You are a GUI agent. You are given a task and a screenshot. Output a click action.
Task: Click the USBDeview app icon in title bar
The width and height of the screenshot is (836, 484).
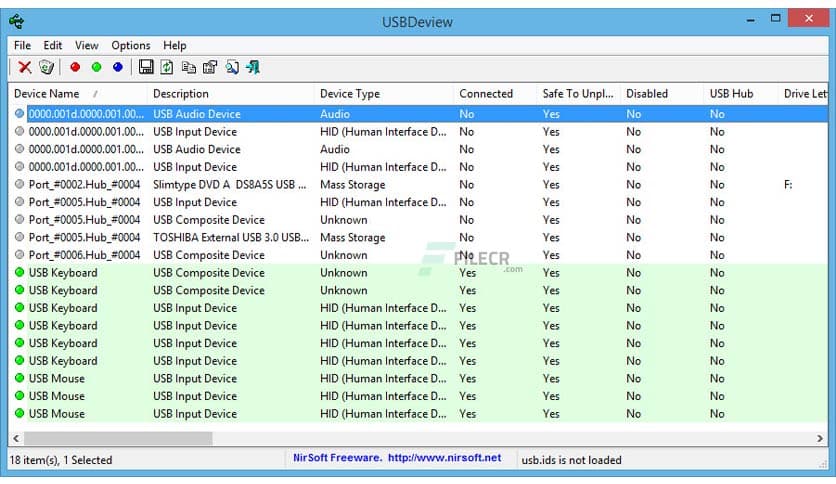pos(17,22)
